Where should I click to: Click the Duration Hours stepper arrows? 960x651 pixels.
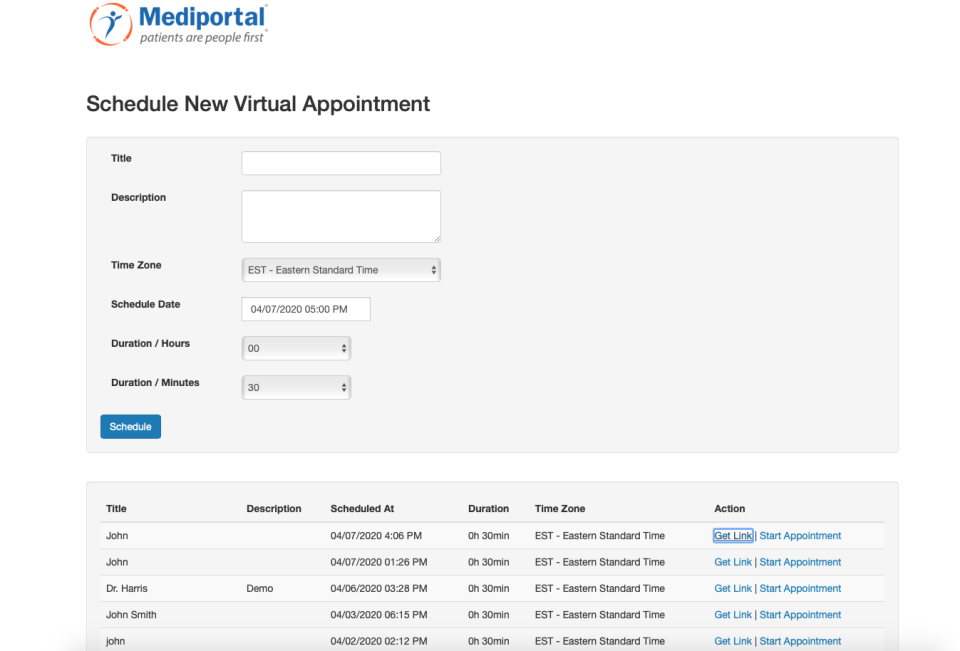343,348
